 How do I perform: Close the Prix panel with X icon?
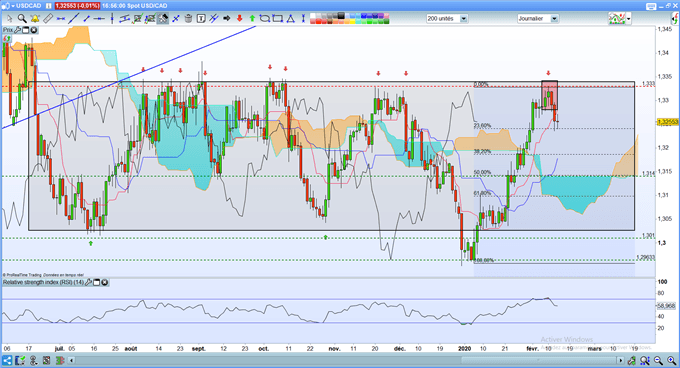tap(33, 30)
